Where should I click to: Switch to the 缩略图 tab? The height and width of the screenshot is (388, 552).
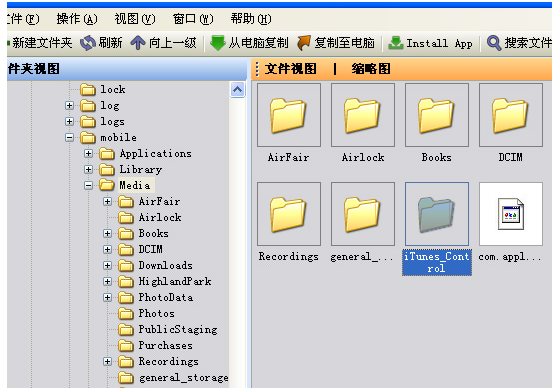[x=371, y=69]
